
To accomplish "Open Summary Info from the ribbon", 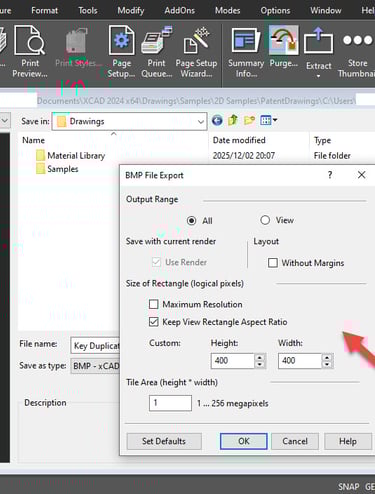I will click(x=246, y=52).
